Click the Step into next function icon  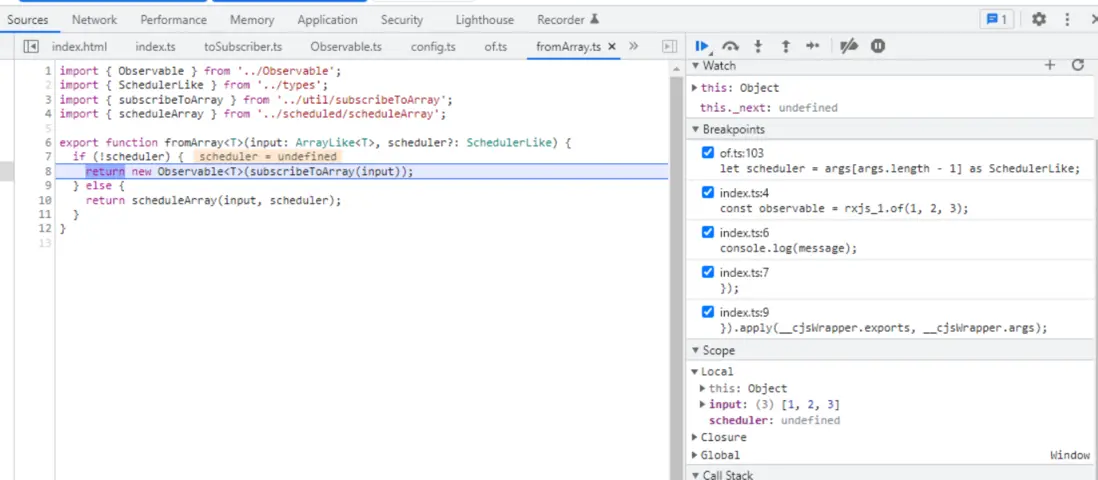point(758,46)
